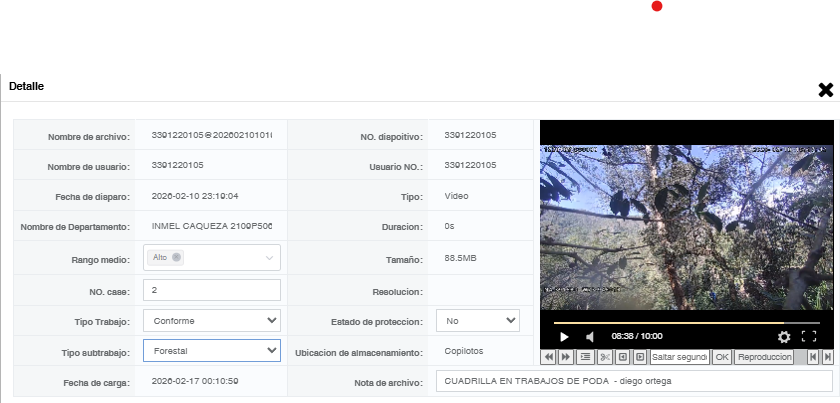The width and height of the screenshot is (840, 403).
Task: Click the Usuario NO. value 3301220105
Action: tap(470, 165)
